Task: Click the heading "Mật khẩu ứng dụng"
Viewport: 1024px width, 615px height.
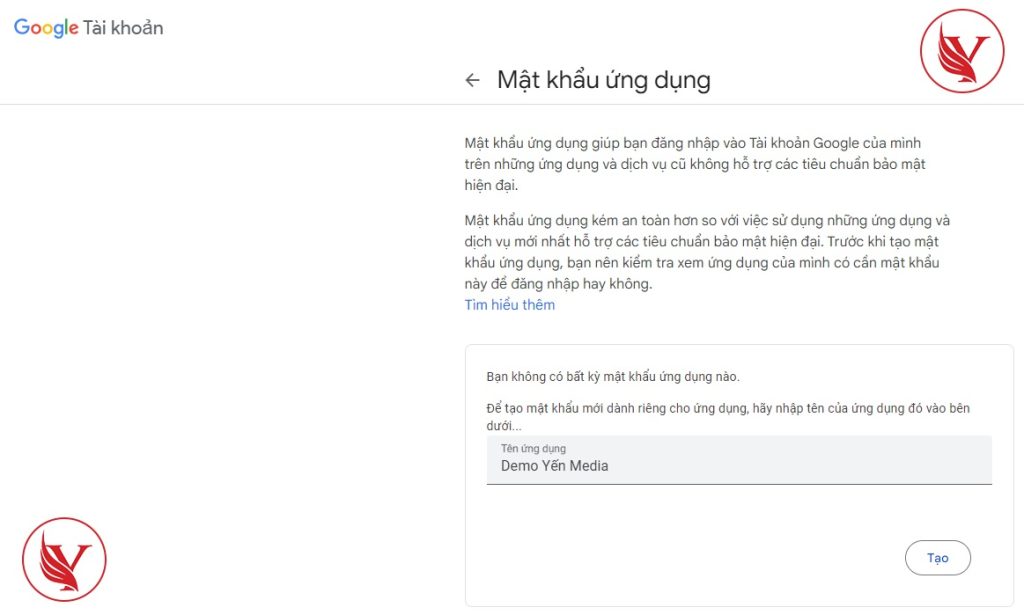Action: click(x=603, y=80)
